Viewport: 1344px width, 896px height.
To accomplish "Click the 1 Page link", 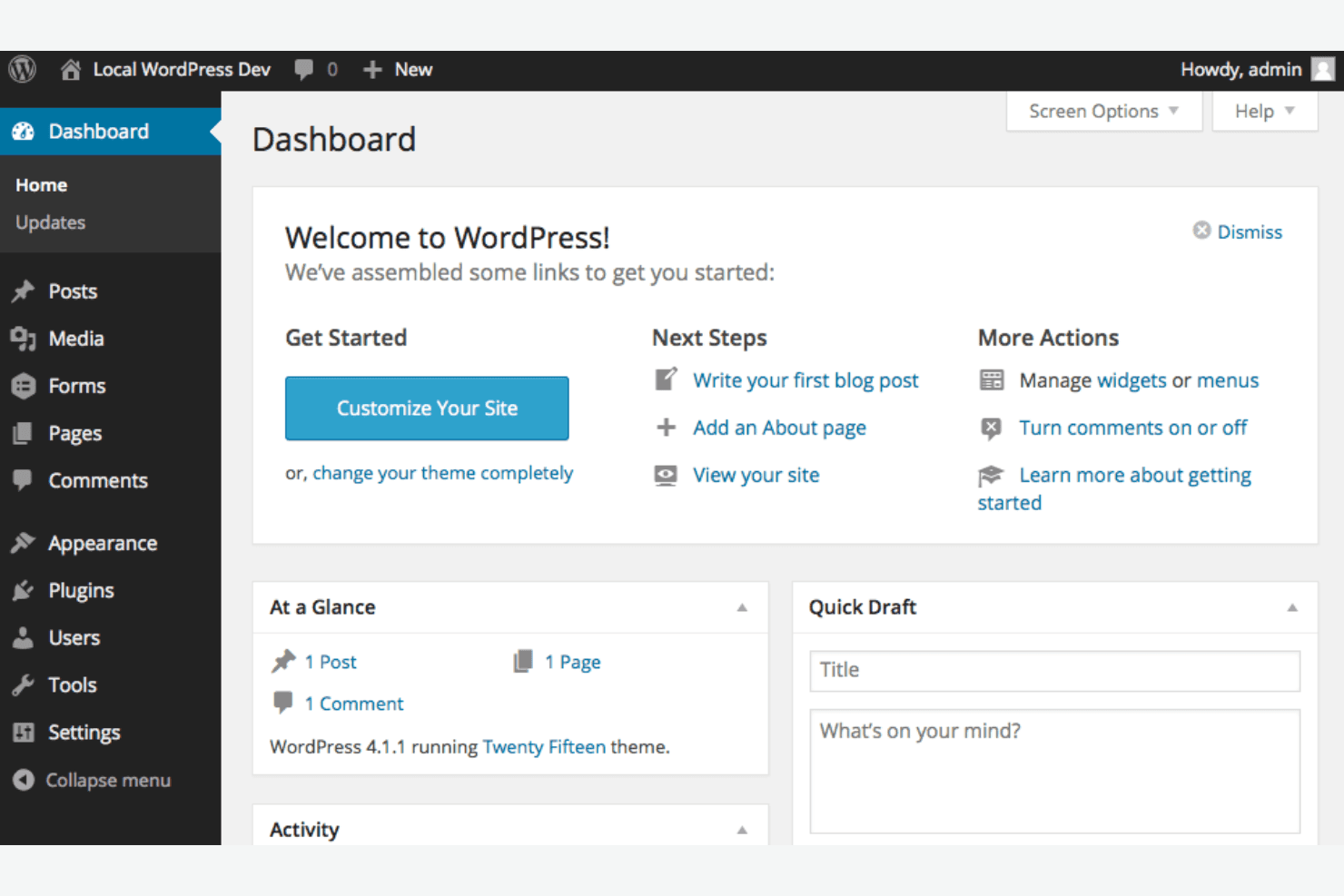I will click(572, 662).
